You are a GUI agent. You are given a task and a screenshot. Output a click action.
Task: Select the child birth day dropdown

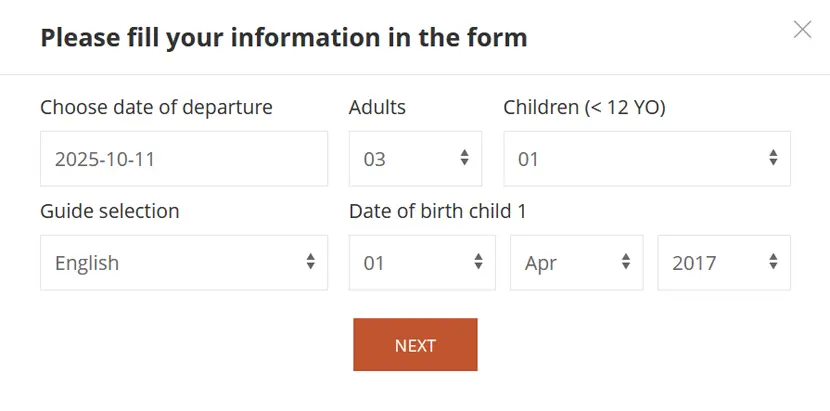coord(421,263)
